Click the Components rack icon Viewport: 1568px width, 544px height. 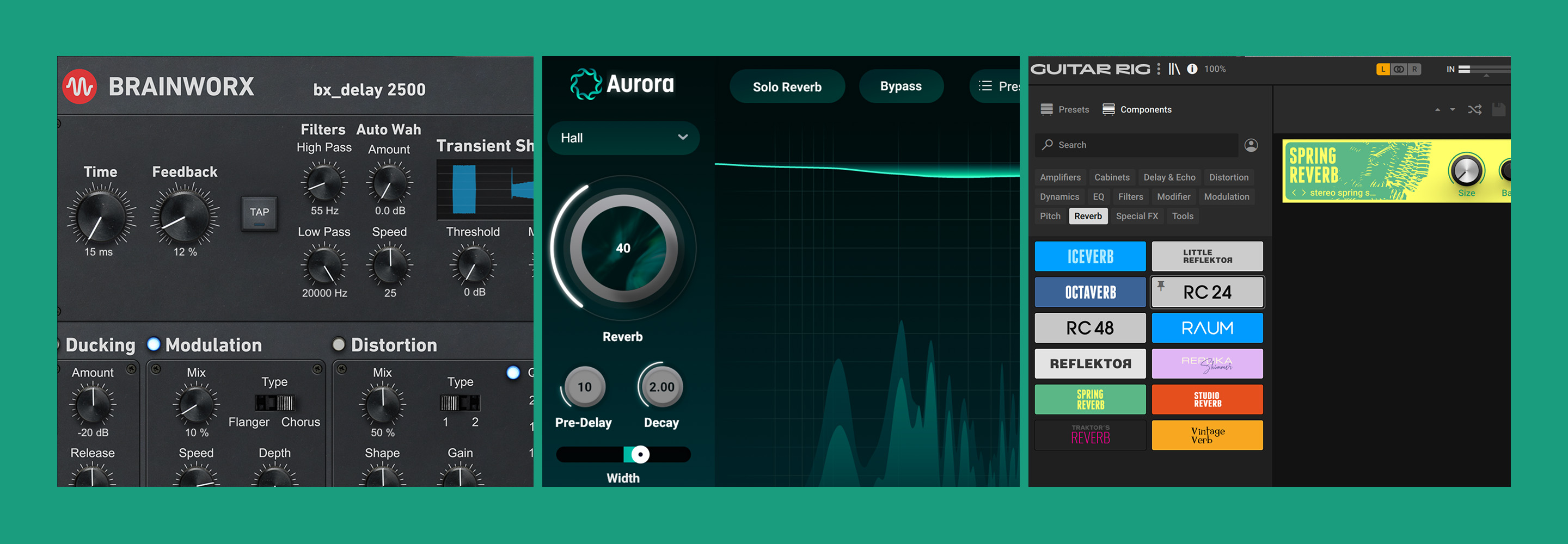[1108, 109]
